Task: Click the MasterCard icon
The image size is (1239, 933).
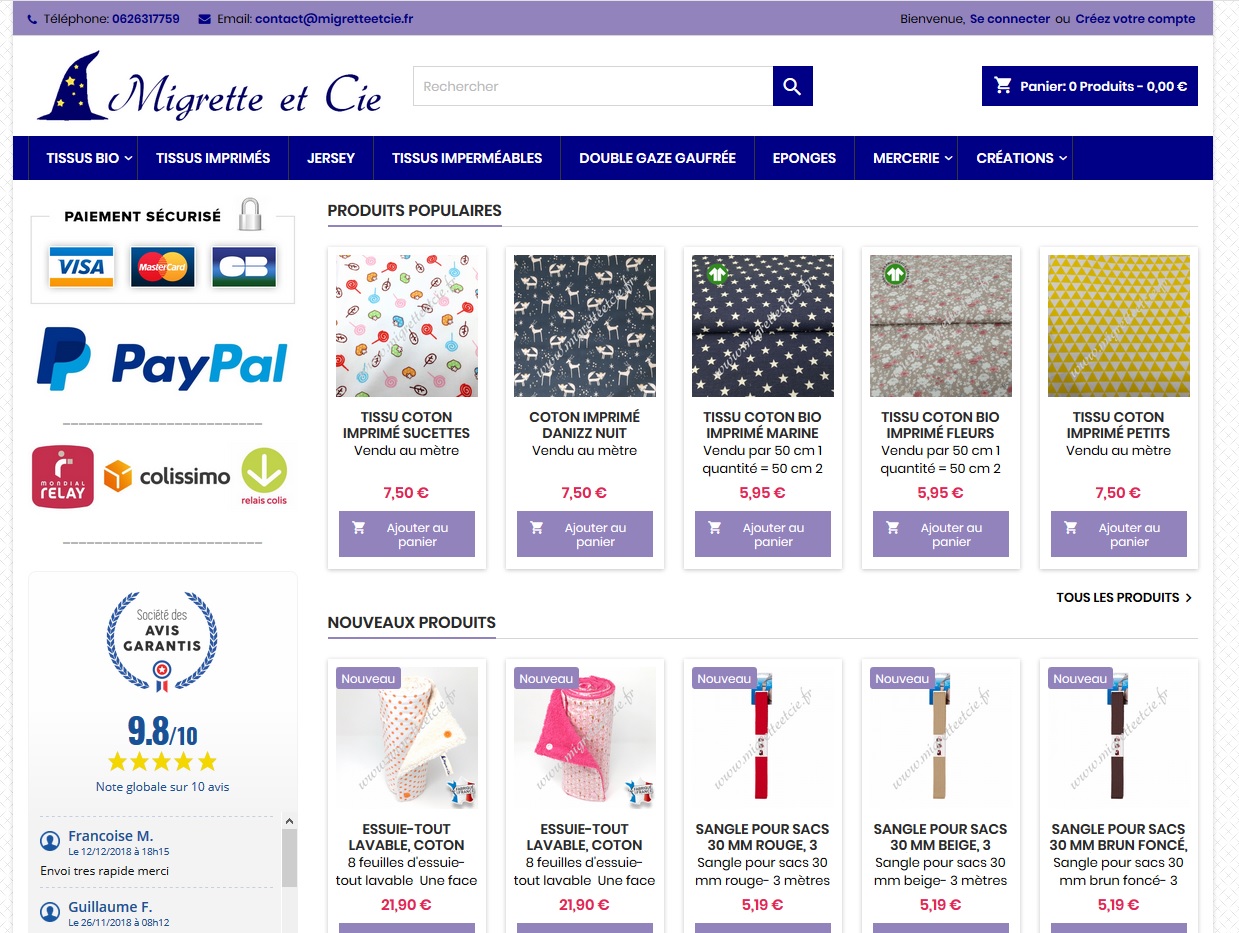Action: [162, 267]
